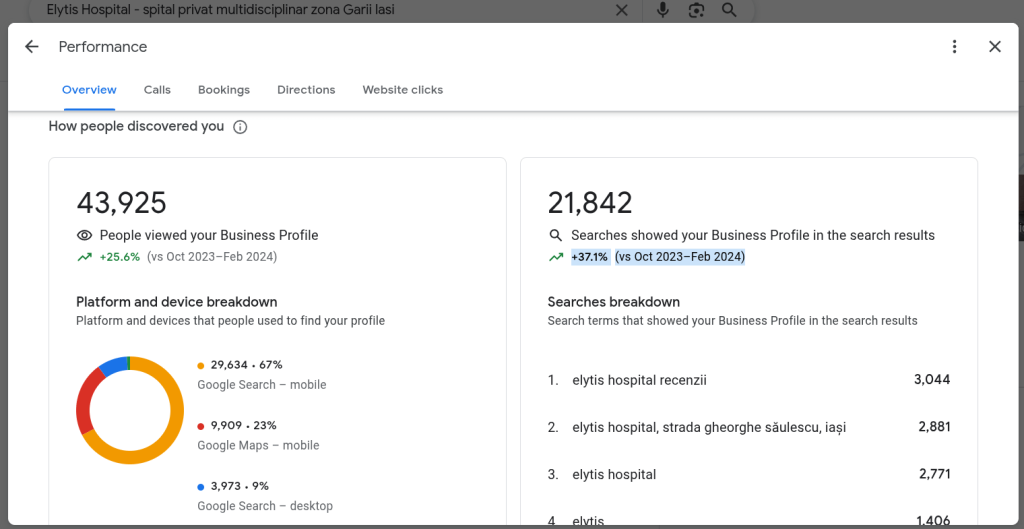Click the 43,925 profile views number
This screenshot has height=529, width=1024.
click(x=121, y=203)
